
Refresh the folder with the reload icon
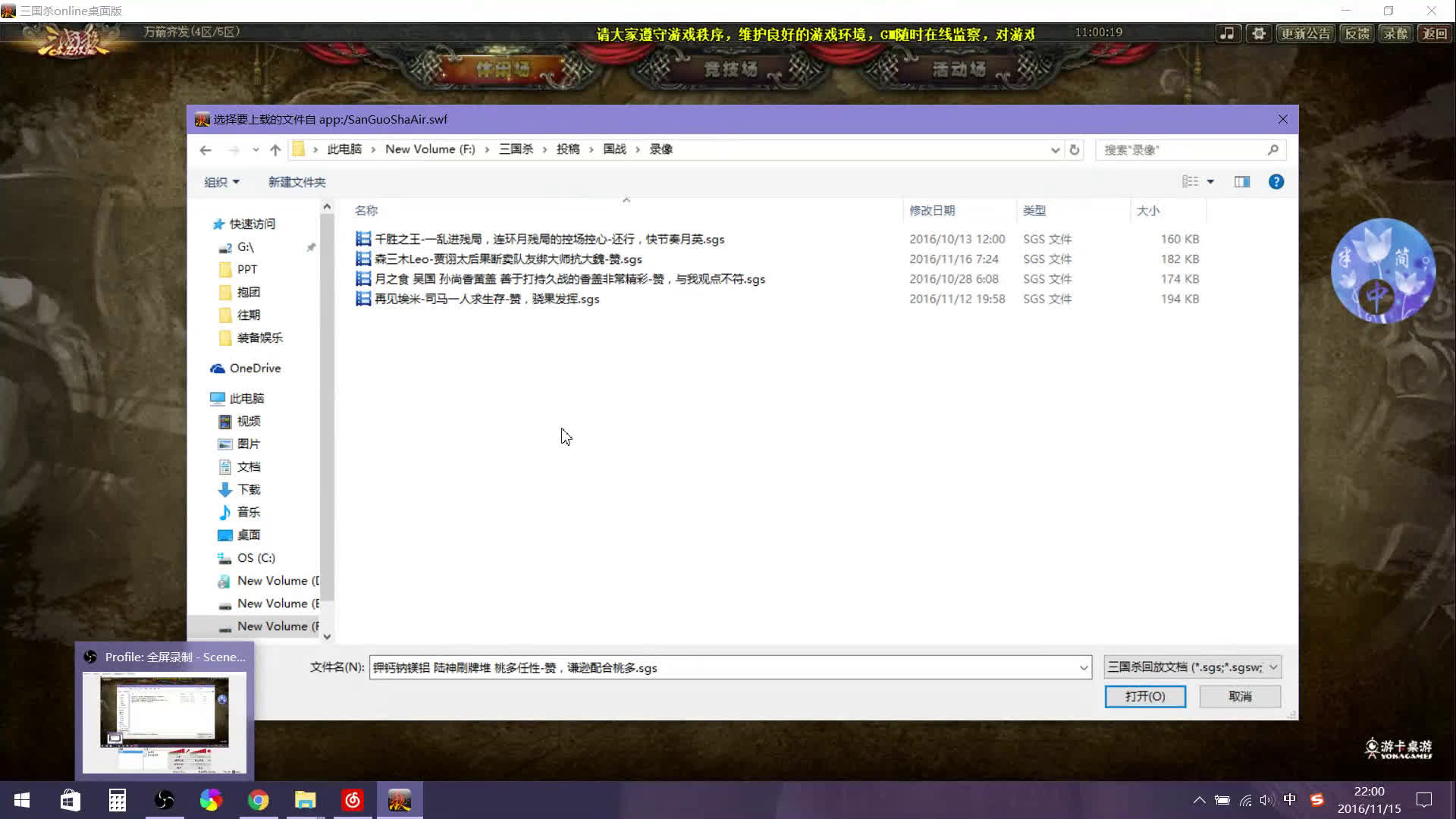pos(1075,150)
